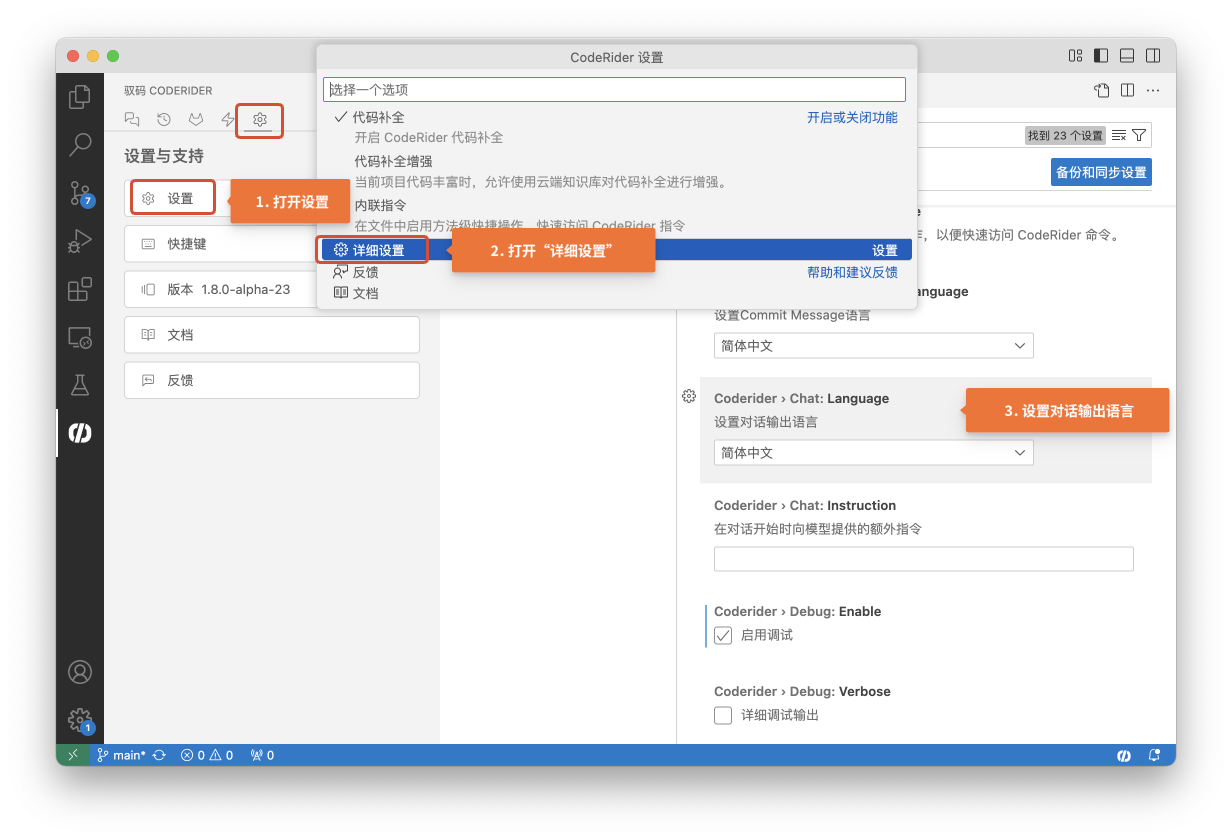Open the Remote Explorer view
The height and width of the screenshot is (840, 1232).
click(x=79, y=337)
